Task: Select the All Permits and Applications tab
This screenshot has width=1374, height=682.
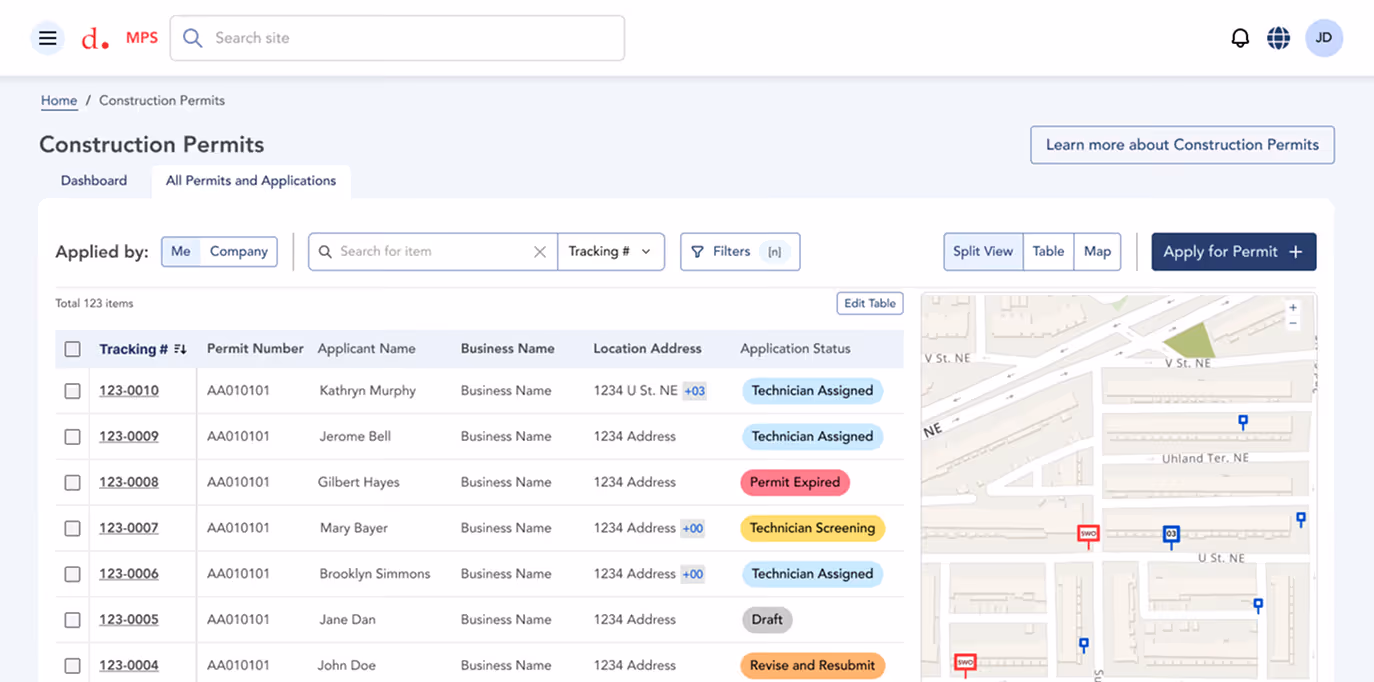Action: click(251, 180)
